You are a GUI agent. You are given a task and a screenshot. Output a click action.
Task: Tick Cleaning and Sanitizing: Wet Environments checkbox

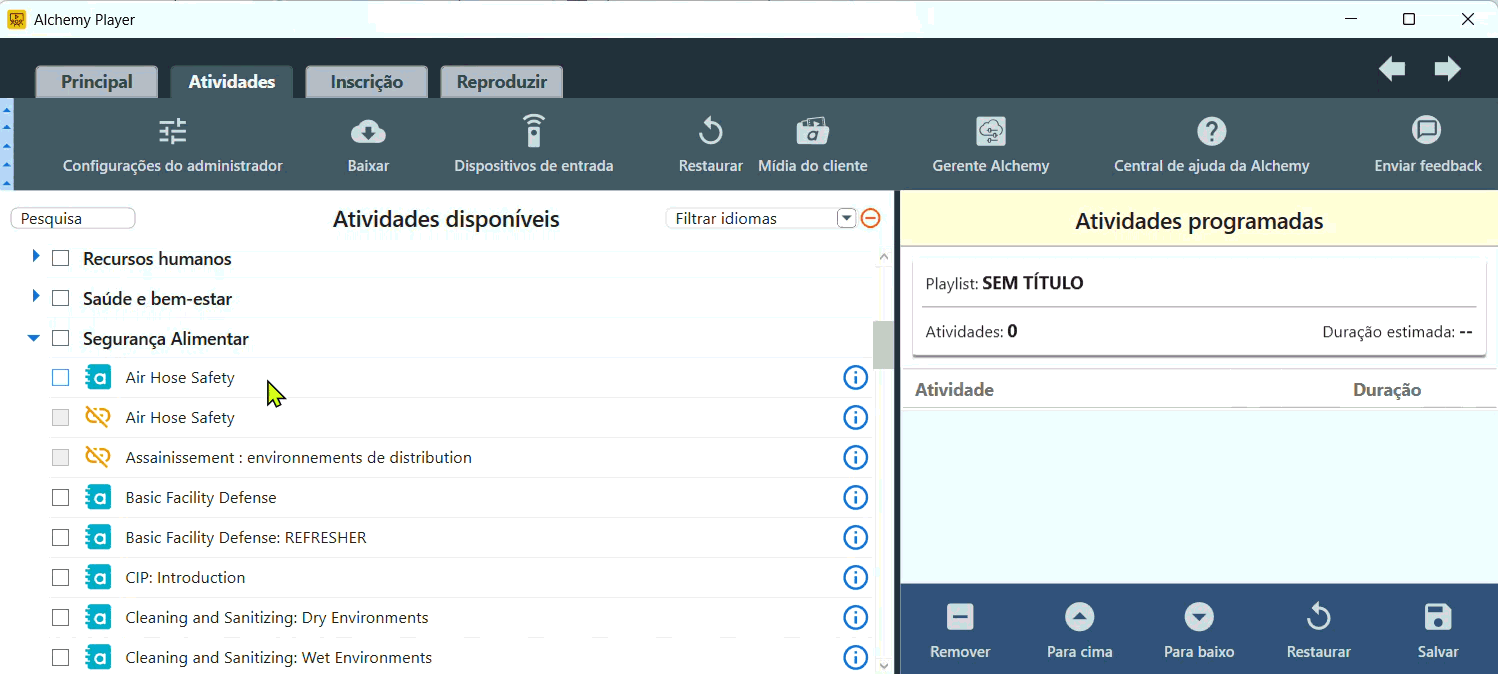click(x=61, y=657)
